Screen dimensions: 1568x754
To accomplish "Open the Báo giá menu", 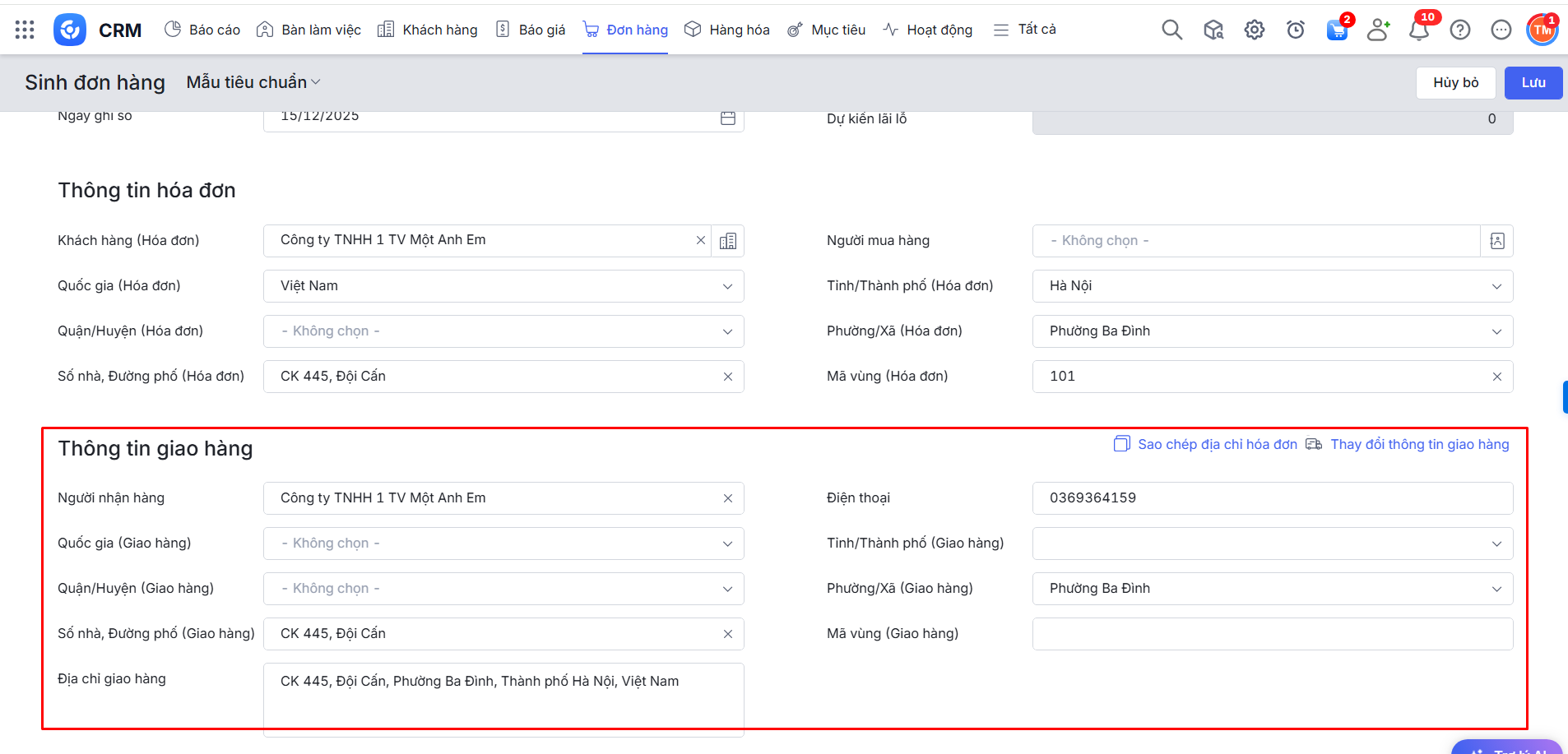I will (531, 30).
